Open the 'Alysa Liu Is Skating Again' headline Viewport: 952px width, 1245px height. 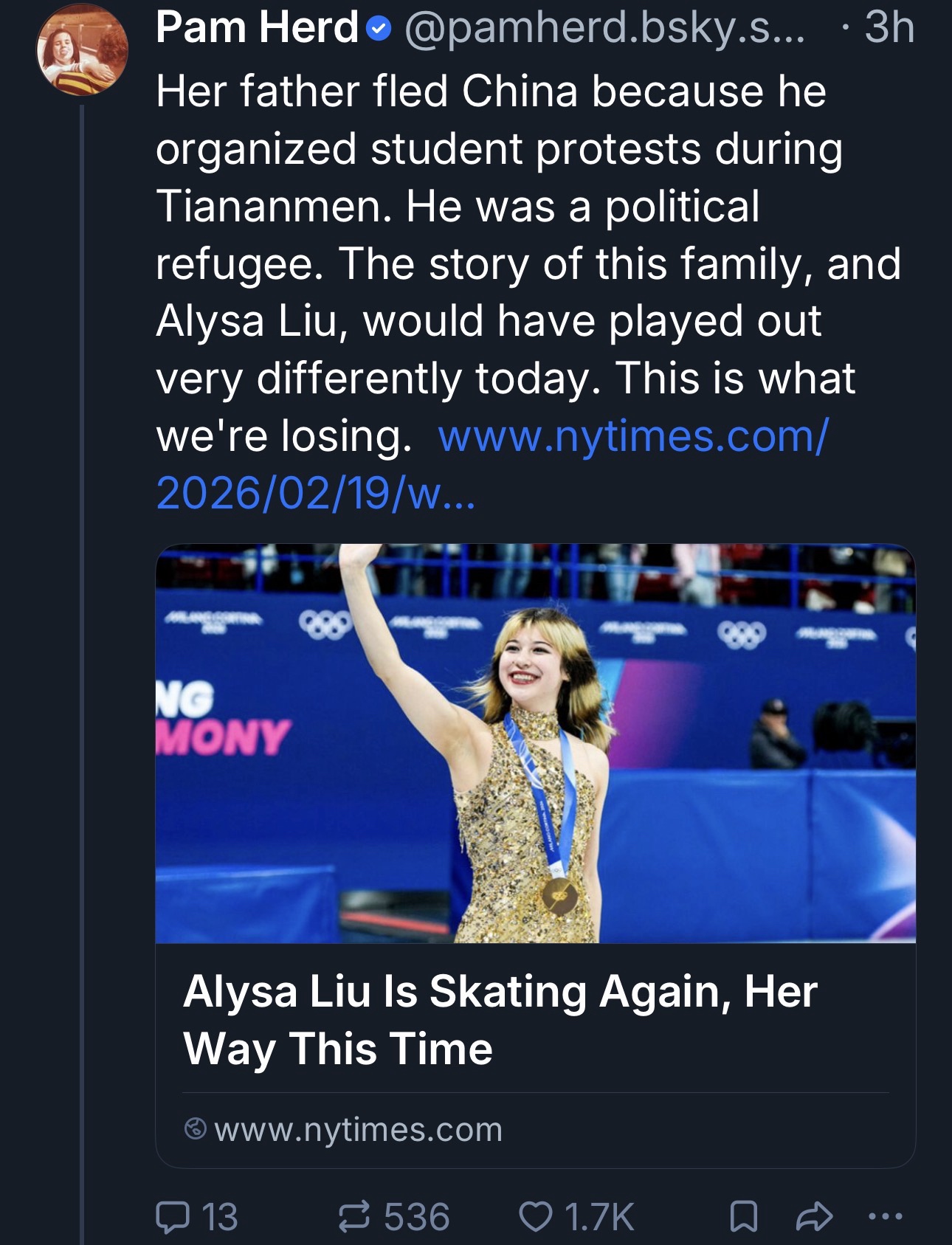pos(500,1019)
